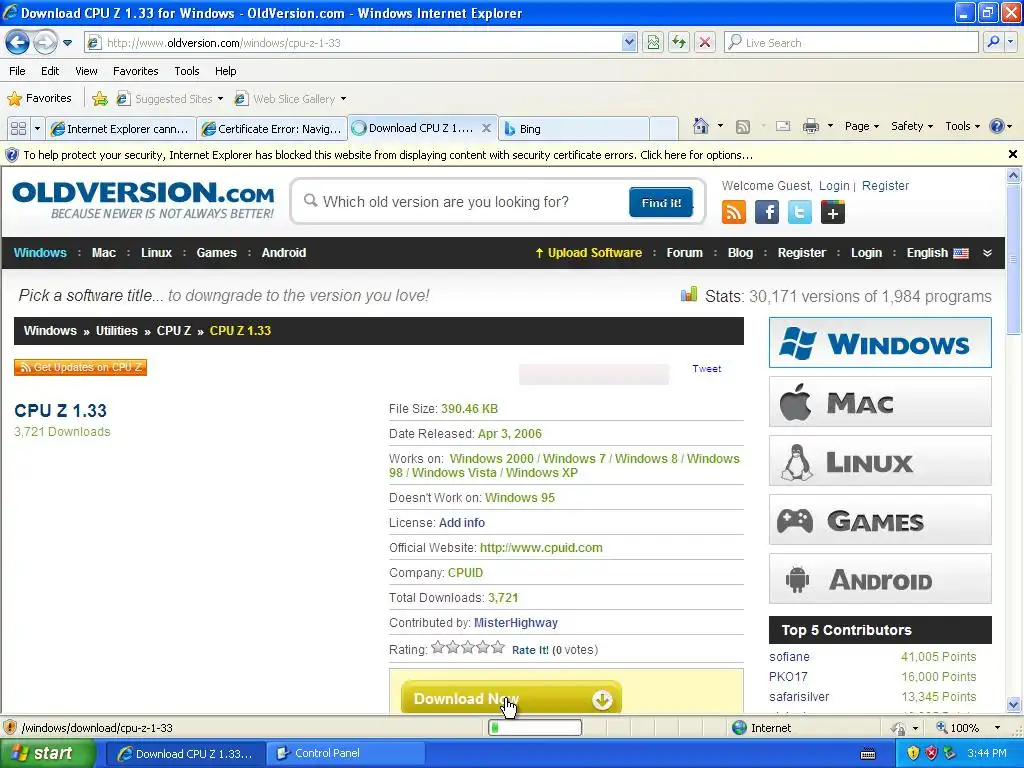Expand the double chevron in nav bar

point(987,253)
